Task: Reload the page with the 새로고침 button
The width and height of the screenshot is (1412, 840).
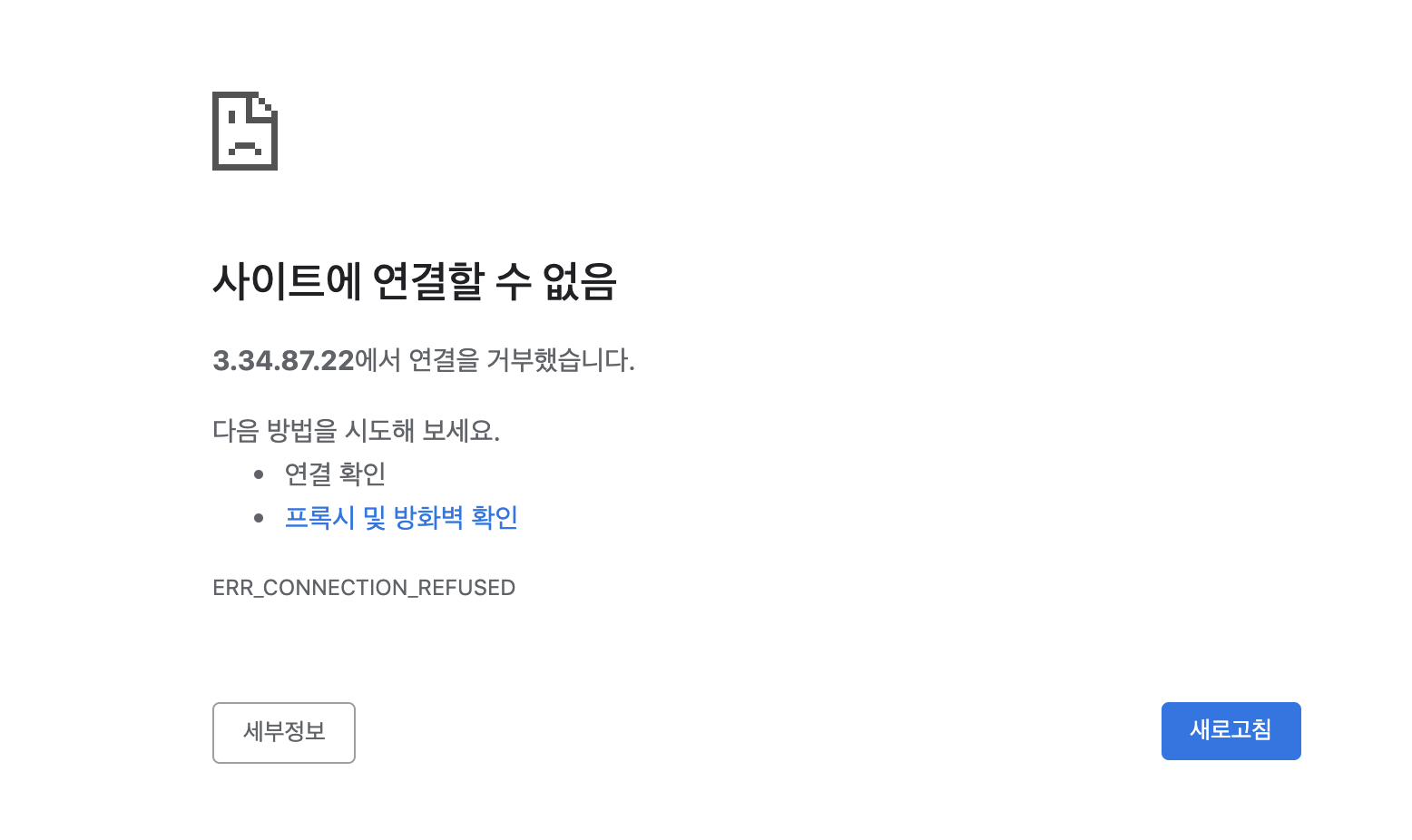Action: click(1231, 731)
